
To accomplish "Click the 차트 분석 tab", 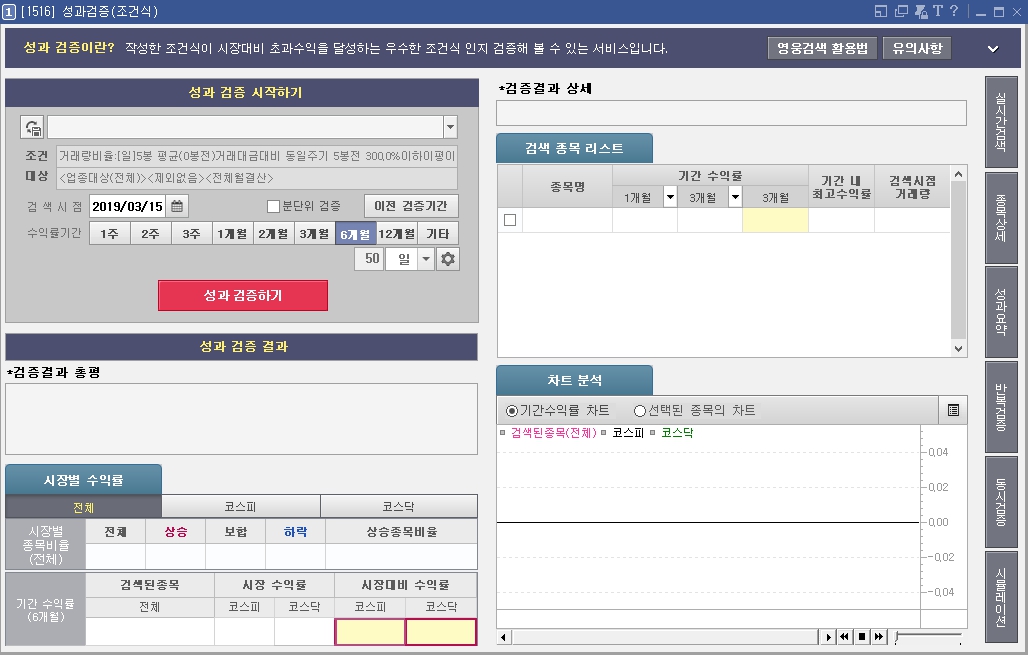I will (x=574, y=380).
